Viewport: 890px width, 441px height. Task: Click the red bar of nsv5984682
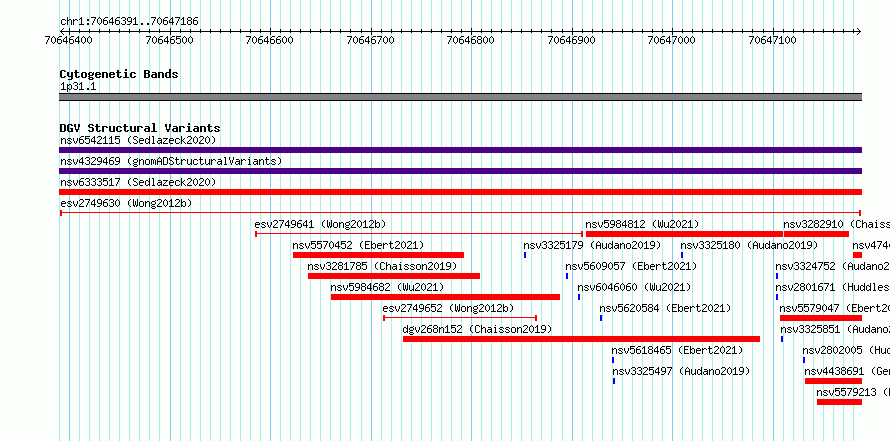coord(446,297)
